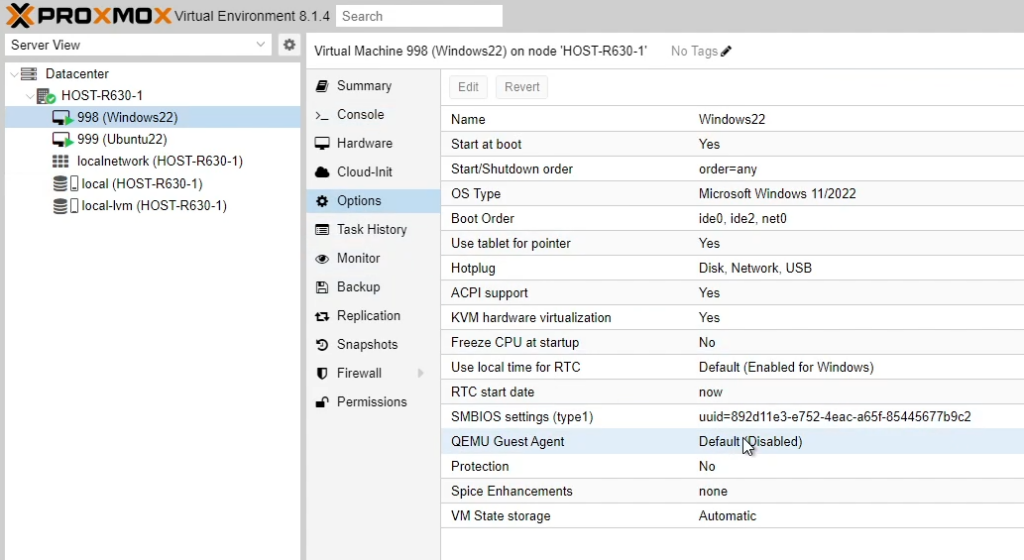1024x560 pixels.
Task: Select the KVM hardware virtualization row
Action: point(733,318)
